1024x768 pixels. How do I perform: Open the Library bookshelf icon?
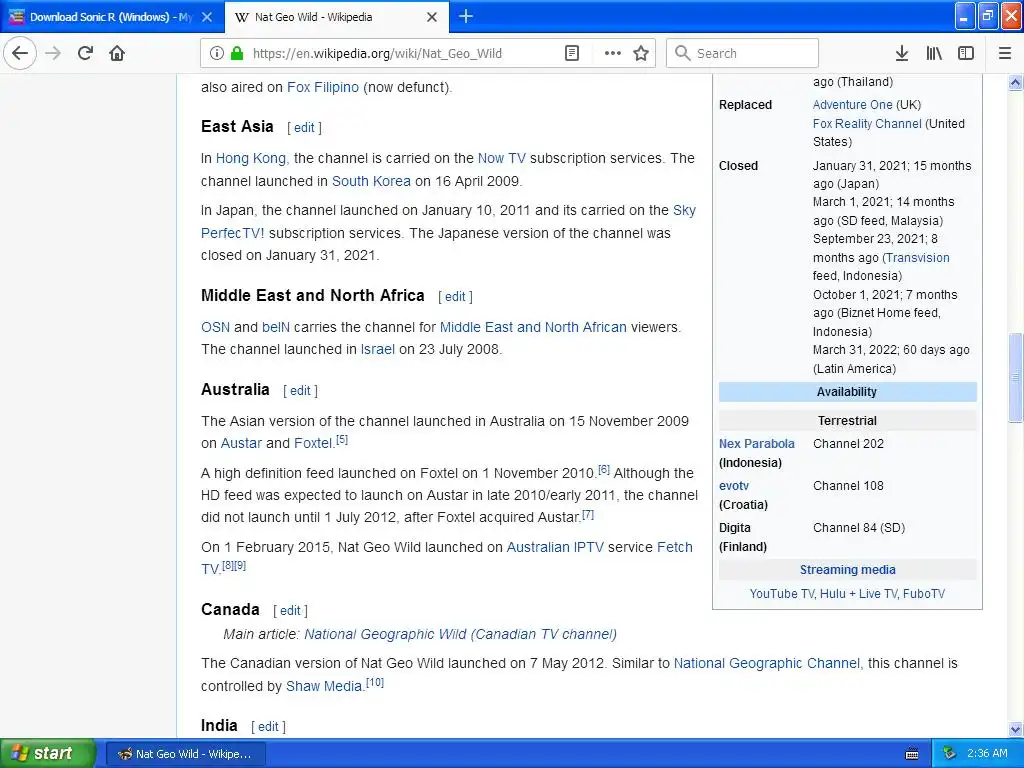934,53
